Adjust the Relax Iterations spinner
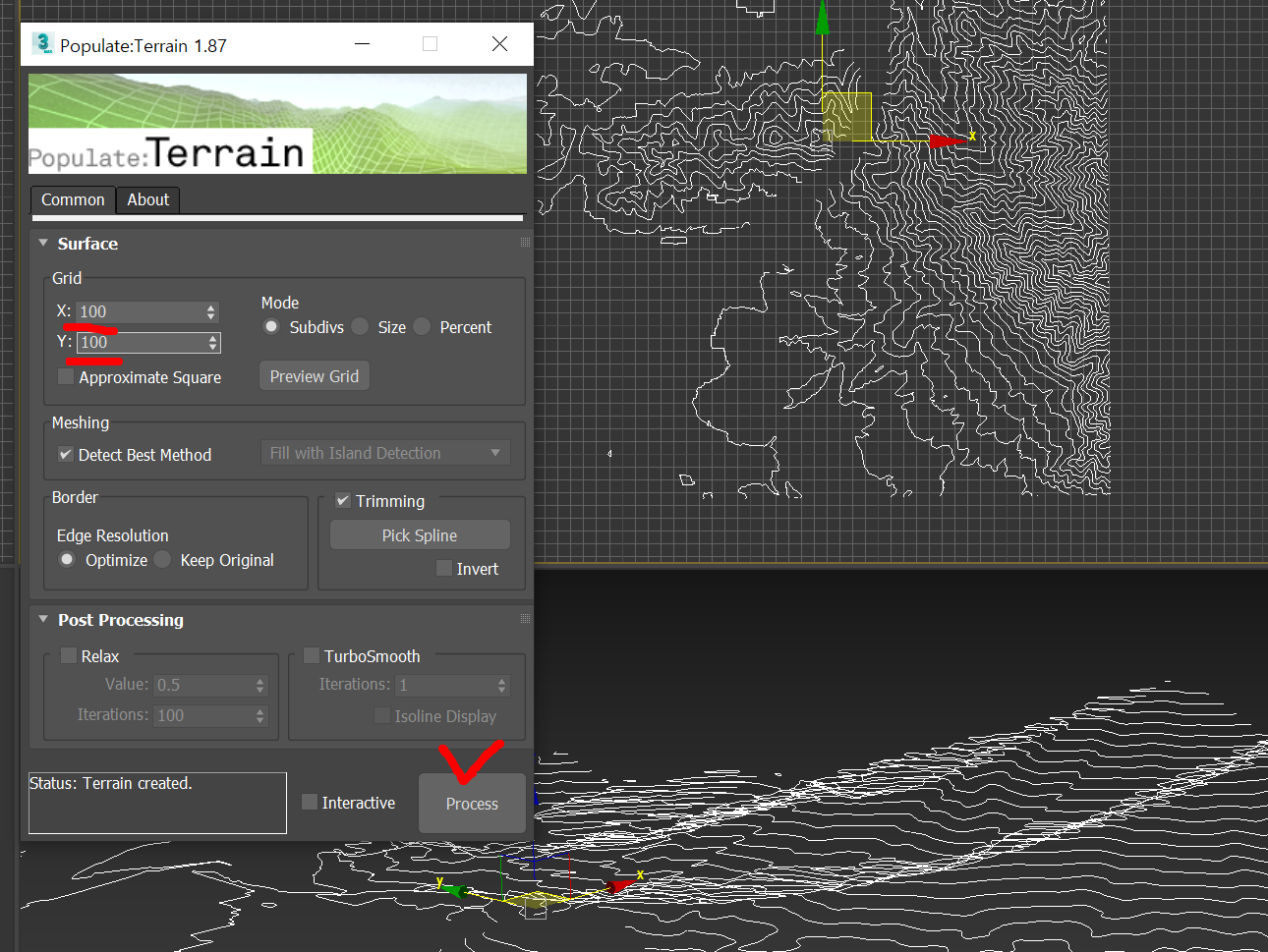 (x=259, y=715)
